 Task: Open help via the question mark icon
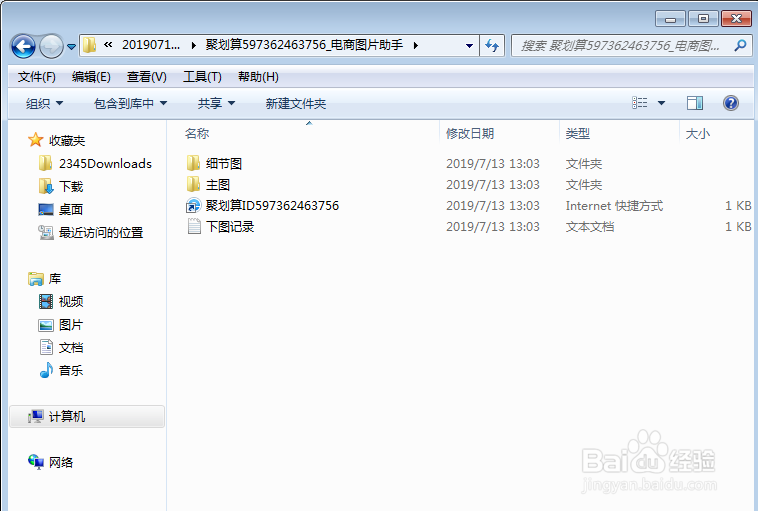coord(730,103)
